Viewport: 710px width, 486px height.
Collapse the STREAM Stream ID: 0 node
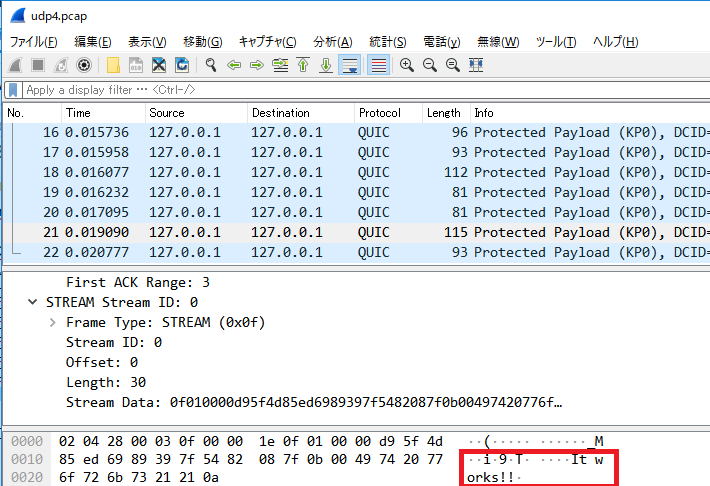coord(33,302)
